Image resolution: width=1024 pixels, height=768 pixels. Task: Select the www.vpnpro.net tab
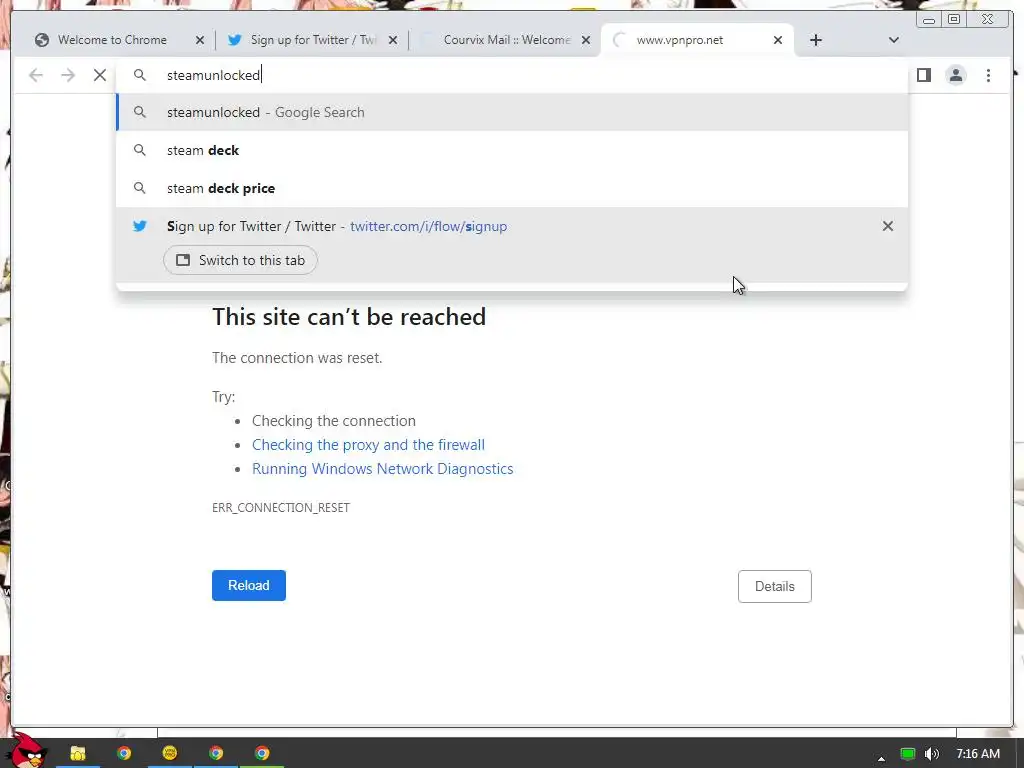(696, 40)
